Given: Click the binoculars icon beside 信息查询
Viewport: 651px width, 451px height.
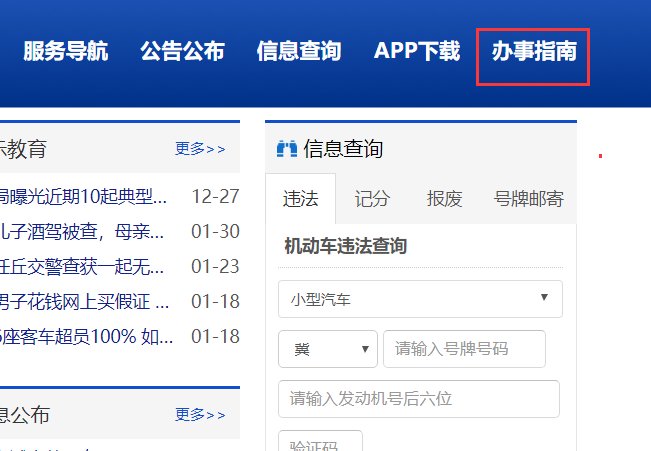Looking at the screenshot, I should tap(287, 149).
